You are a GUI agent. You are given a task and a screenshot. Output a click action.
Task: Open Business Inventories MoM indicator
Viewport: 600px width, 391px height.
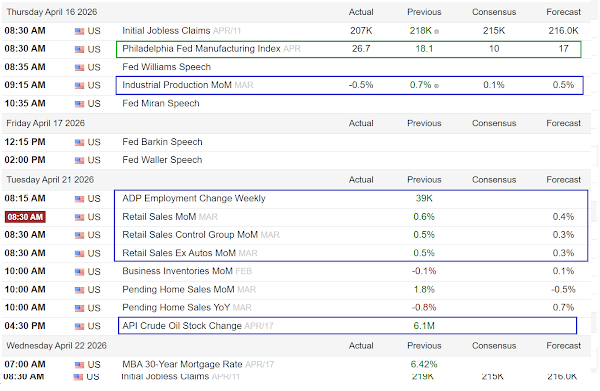178,271
